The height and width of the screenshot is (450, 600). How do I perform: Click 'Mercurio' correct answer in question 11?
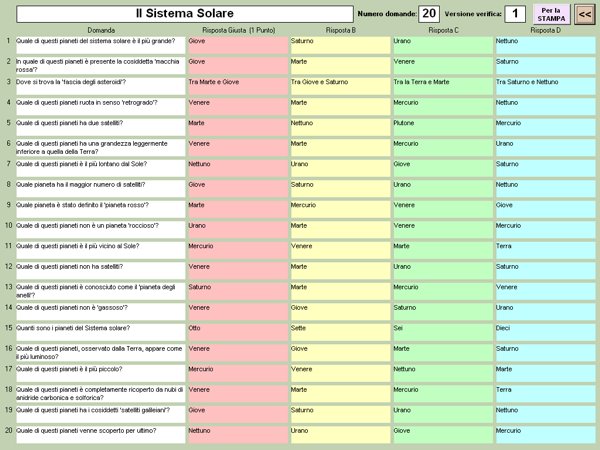coord(238,250)
